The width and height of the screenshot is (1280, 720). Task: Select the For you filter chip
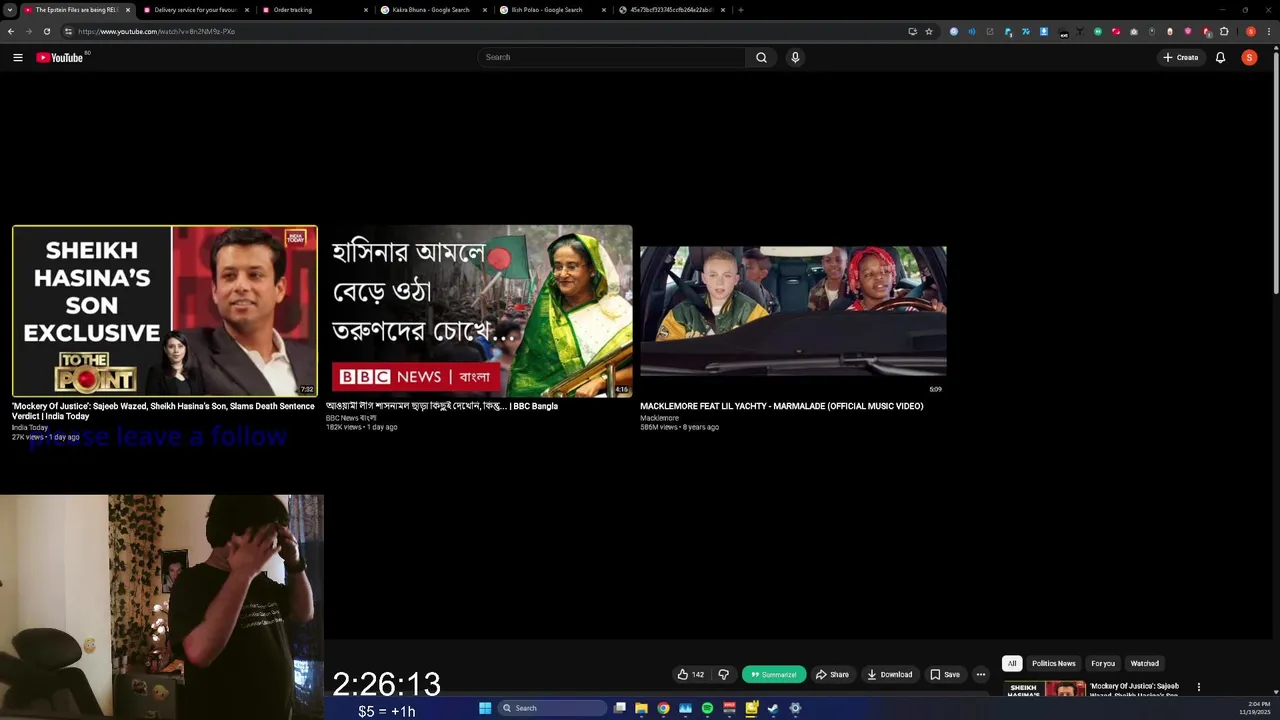pyautogui.click(x=1103, y=664)
